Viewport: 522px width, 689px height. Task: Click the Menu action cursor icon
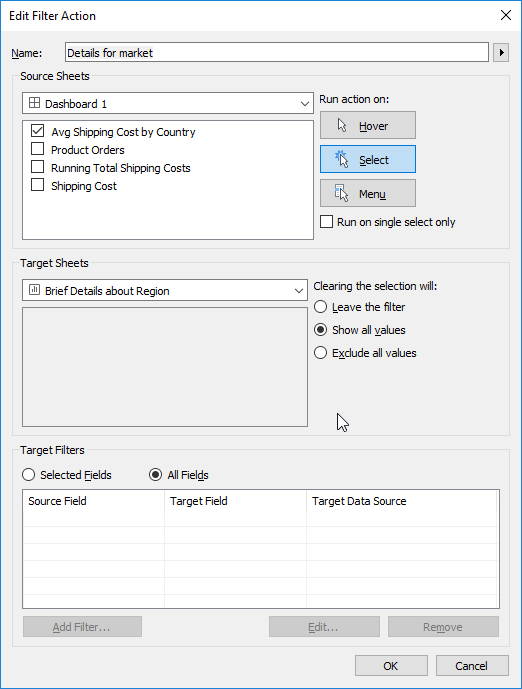(x=341, y=193)
